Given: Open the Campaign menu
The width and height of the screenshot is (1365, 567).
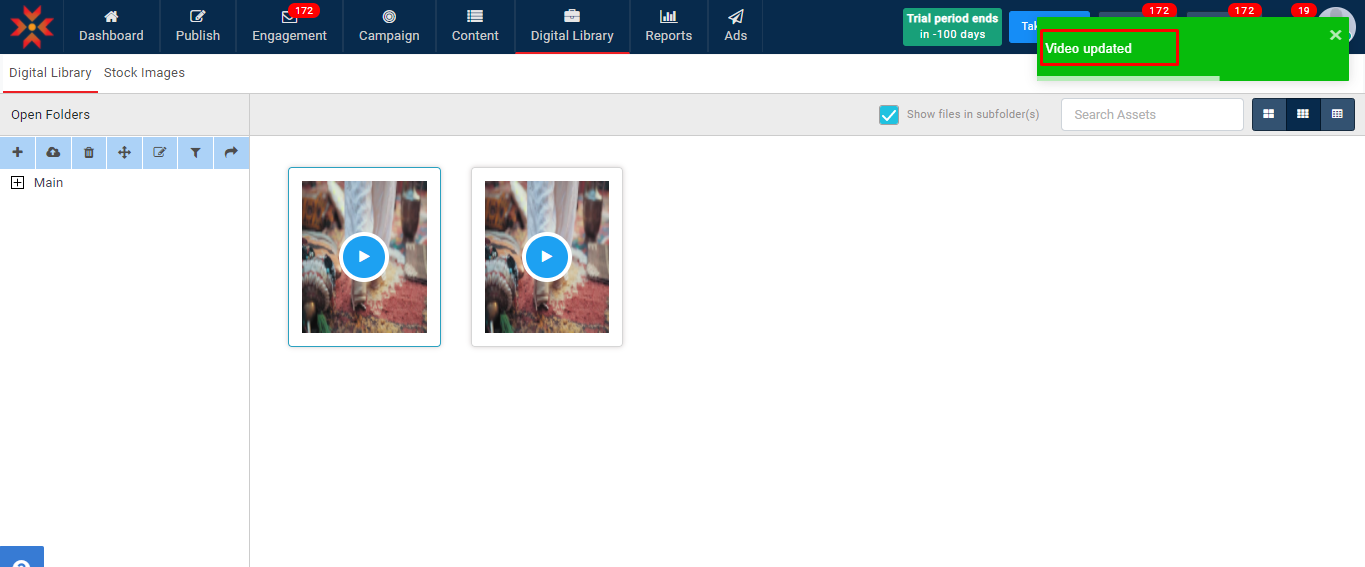Looking at the screenshot, I should pos(389,26).
